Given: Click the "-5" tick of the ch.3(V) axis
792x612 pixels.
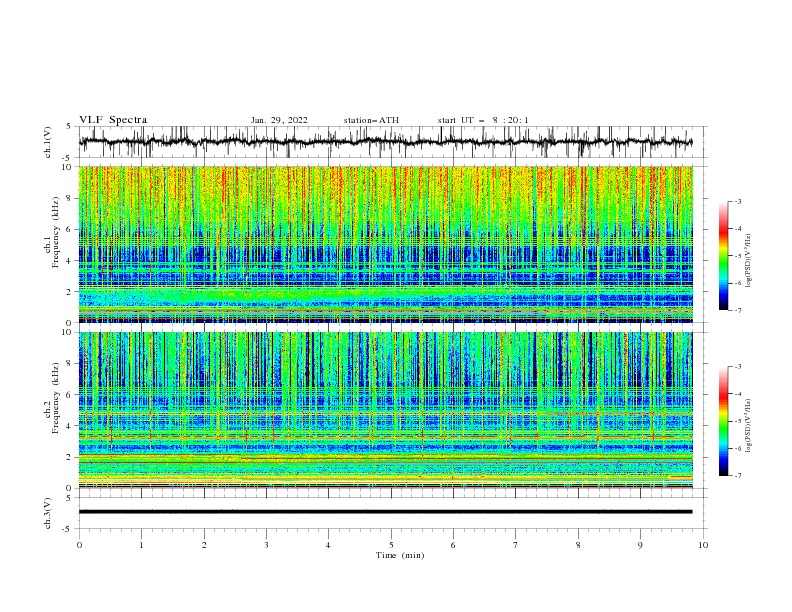Looking at the screenshot, I should pyautogui.click(x=68, y=529).
